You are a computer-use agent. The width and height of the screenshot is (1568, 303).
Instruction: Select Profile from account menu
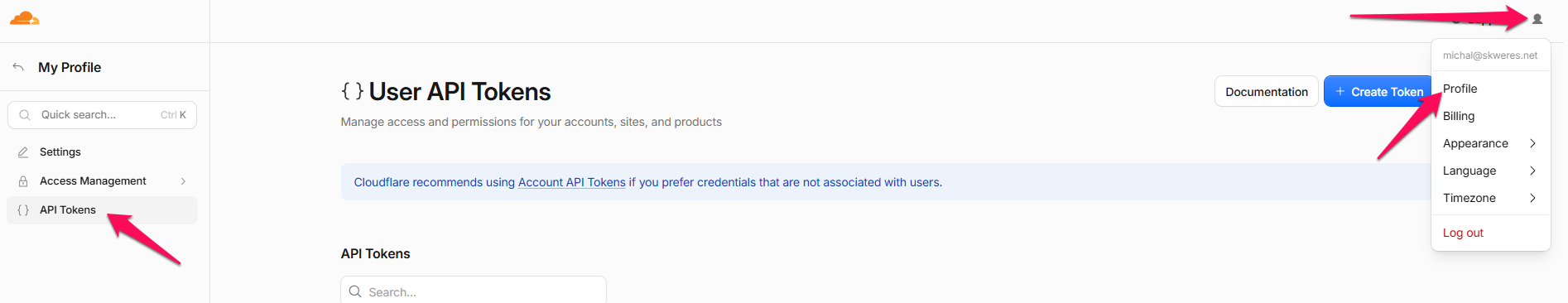[x=1460, y=89]
